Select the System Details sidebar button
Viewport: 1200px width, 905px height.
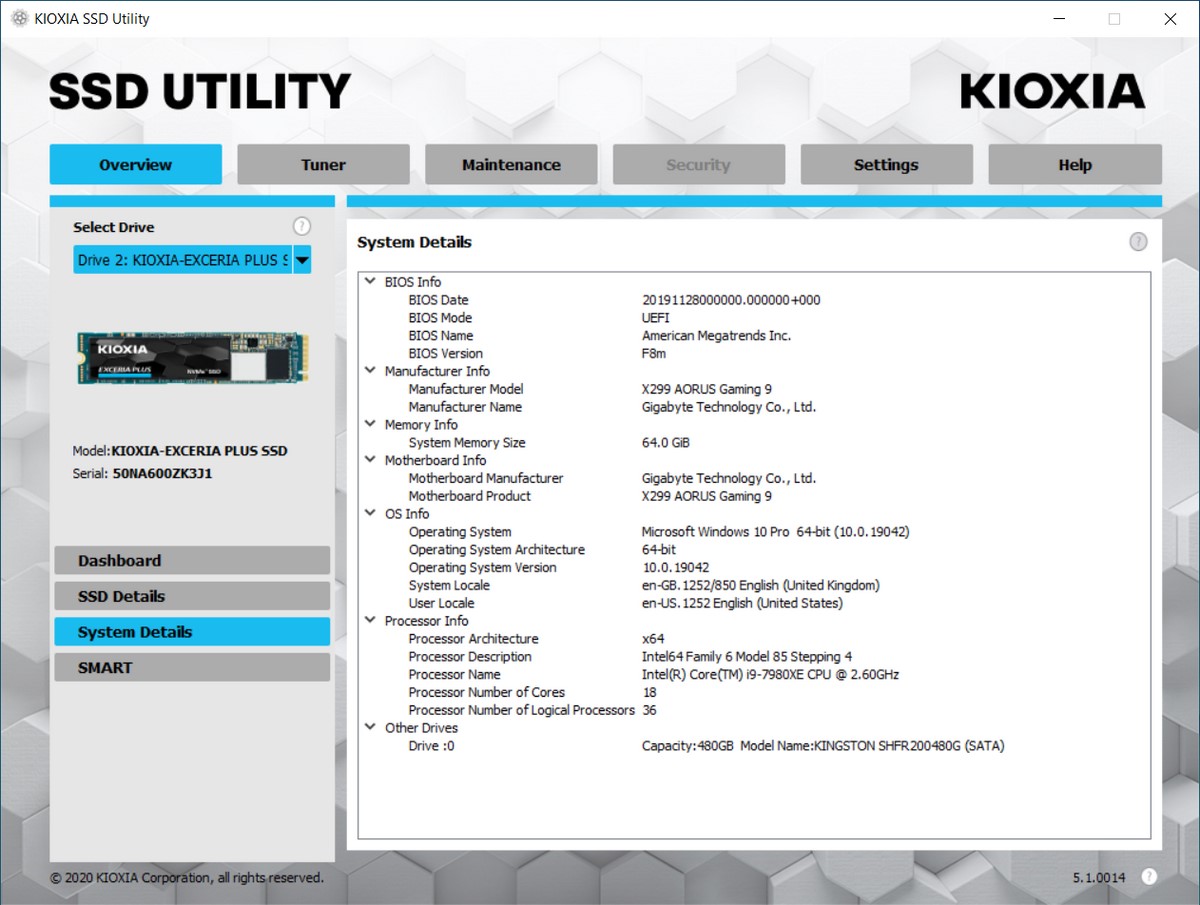click(191, 632)
